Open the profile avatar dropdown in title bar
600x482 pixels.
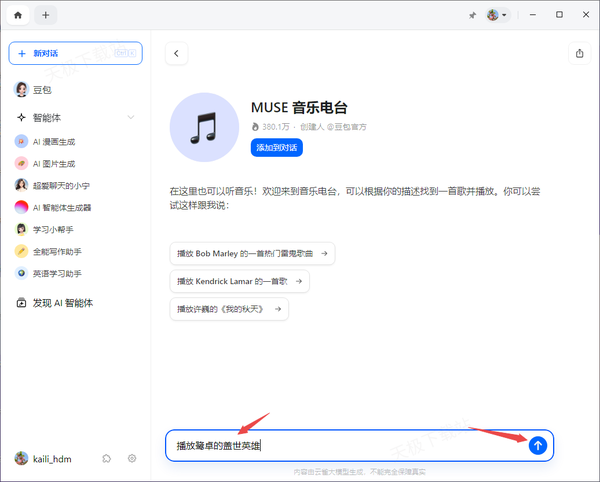pos(497,15)
